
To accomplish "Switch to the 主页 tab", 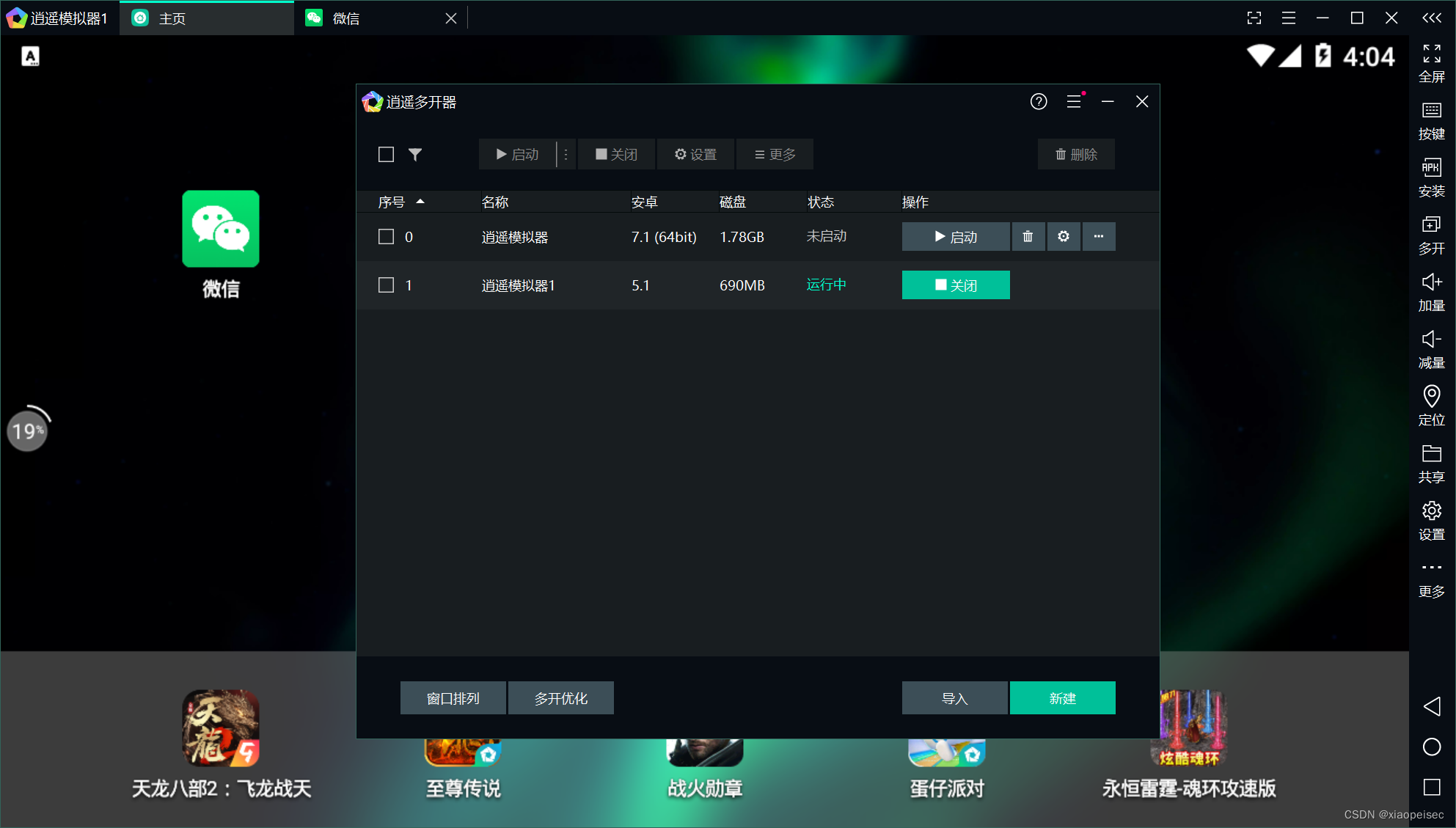I will click(172, 18).
